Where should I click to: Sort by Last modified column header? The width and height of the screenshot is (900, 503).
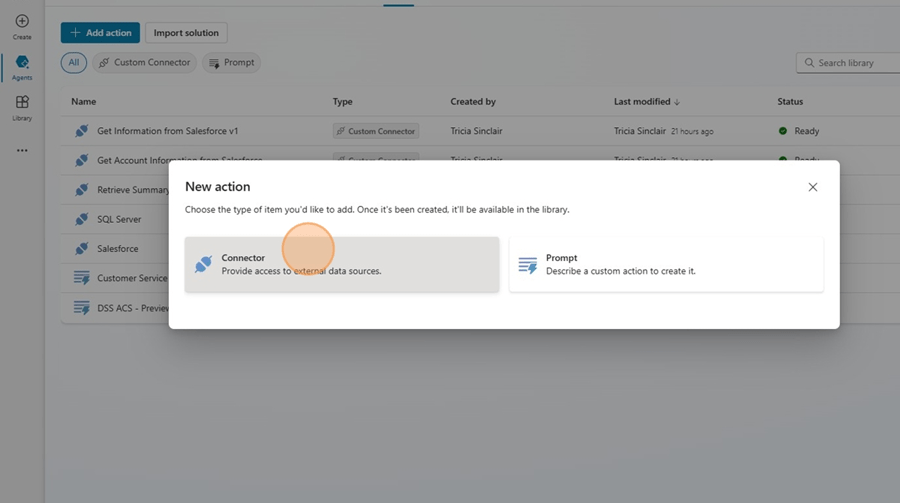646,102
